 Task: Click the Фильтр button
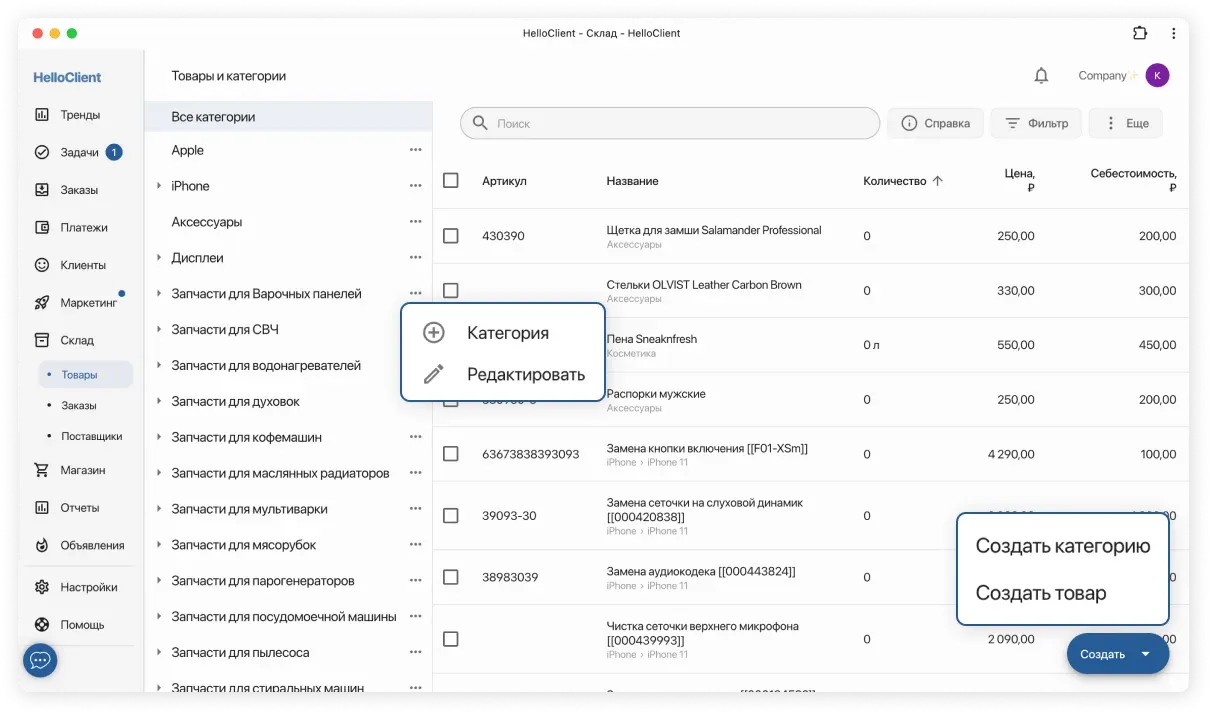point(1036,124)
